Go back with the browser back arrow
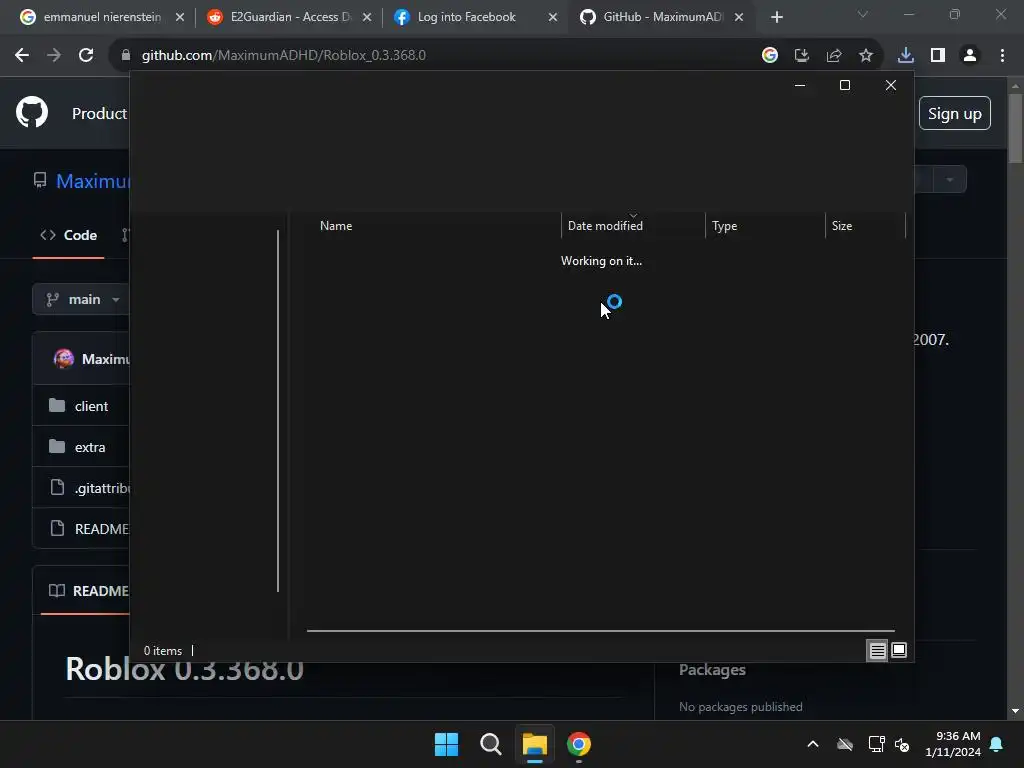The image size is (1024, 768). click(x=22, y=56)
